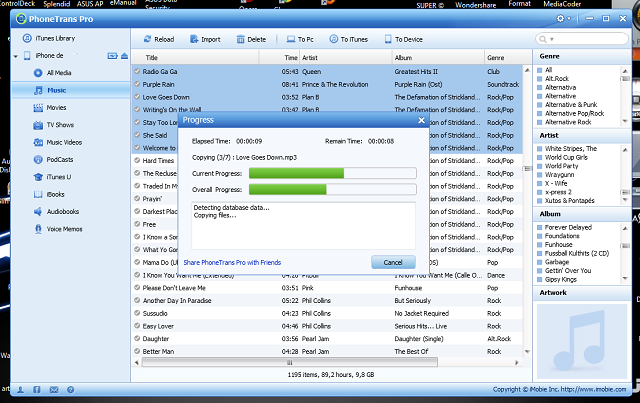Close the Progress dialog

421,120
